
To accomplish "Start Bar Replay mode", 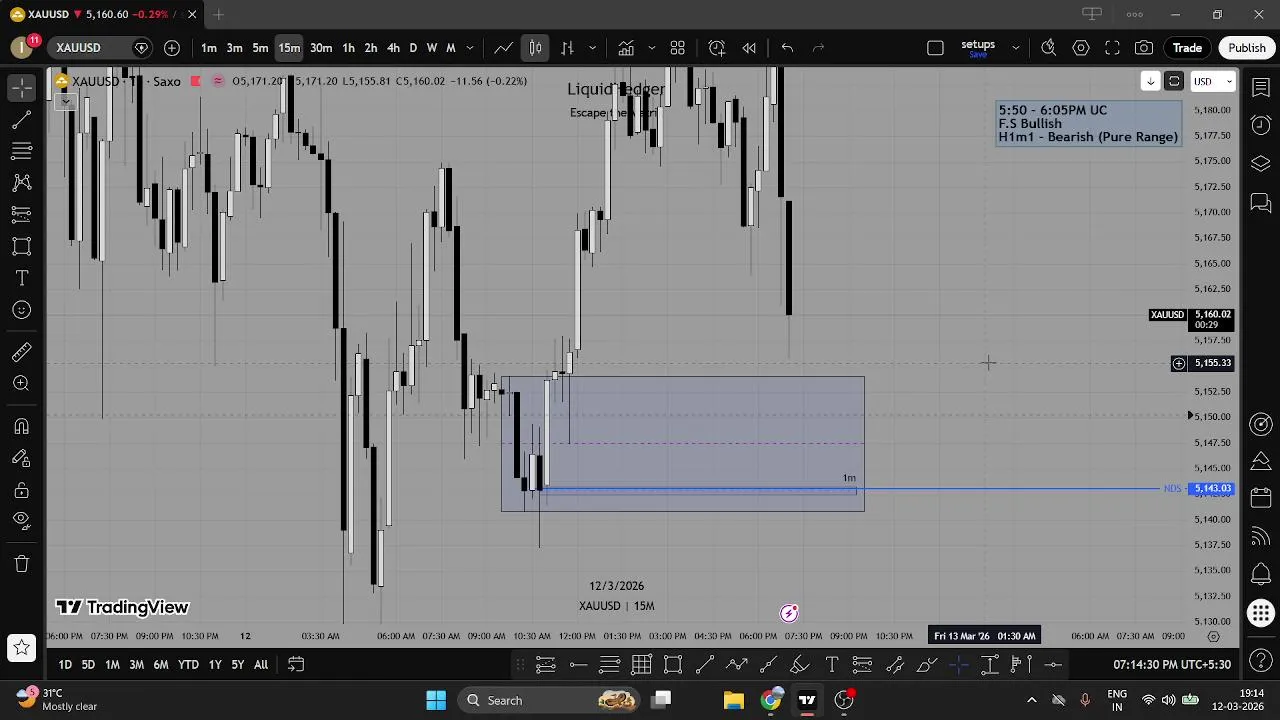I will (749, 48).
